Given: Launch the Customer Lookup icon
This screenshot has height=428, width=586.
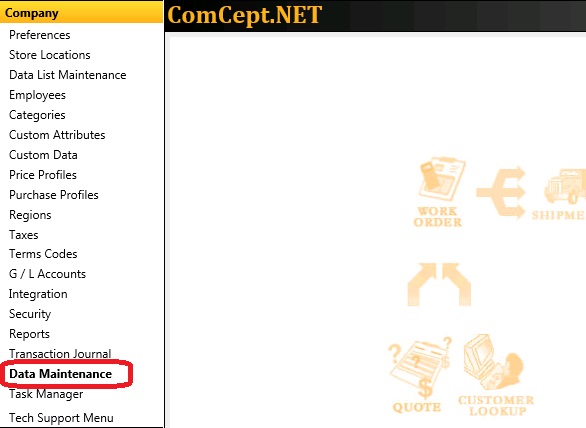Looking at the screenshot, I should [x=496, y=375].
